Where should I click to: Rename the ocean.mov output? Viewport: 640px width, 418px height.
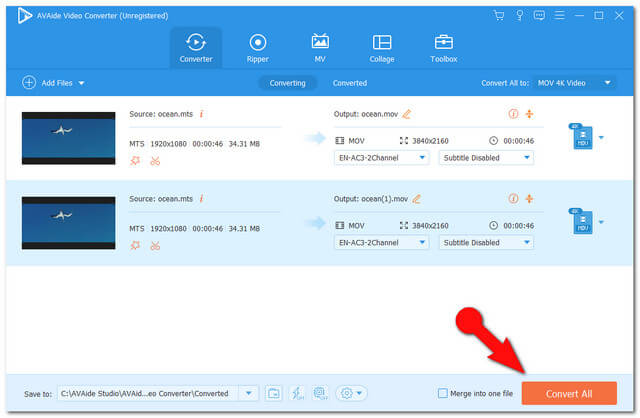[x=407, y=114]
